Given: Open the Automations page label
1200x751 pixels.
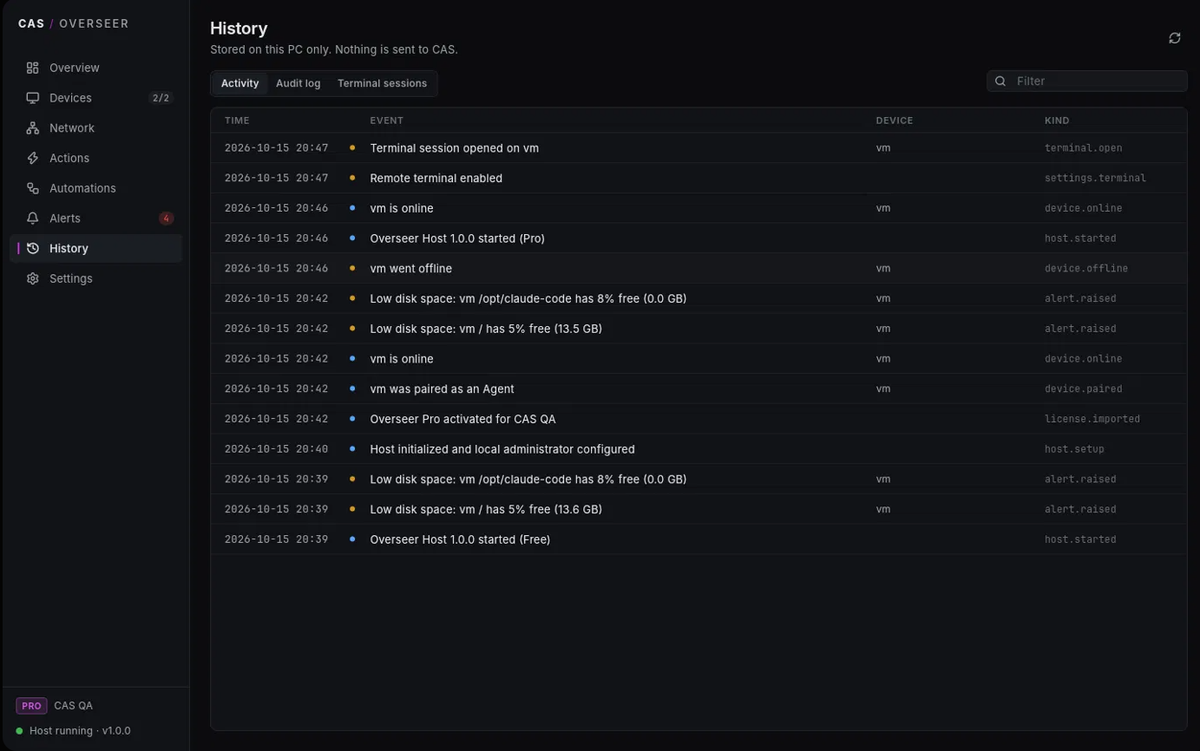Looking at the screenshot, I should click(x=83, y=188).
